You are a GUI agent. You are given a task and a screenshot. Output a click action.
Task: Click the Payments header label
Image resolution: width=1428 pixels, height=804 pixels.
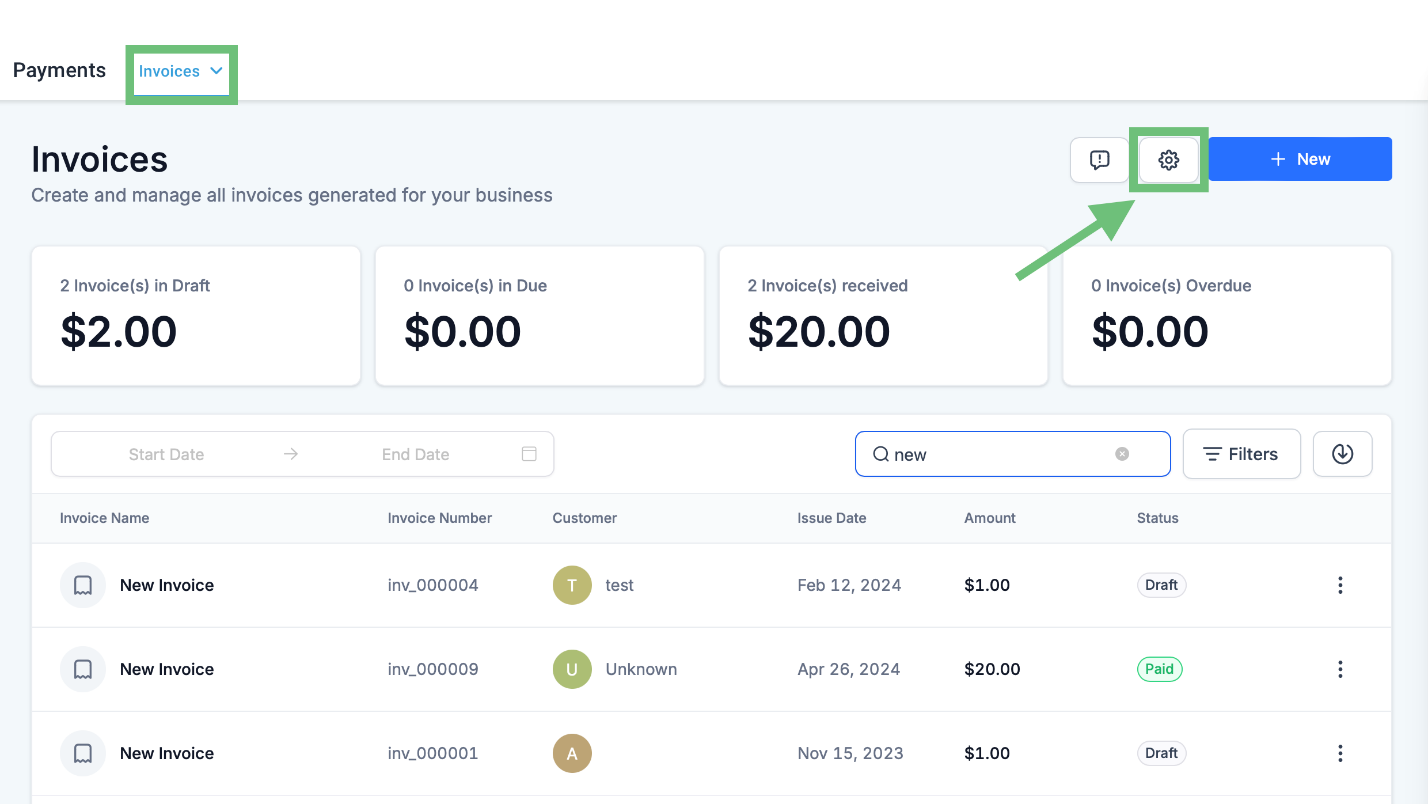(x=59, y=70)
